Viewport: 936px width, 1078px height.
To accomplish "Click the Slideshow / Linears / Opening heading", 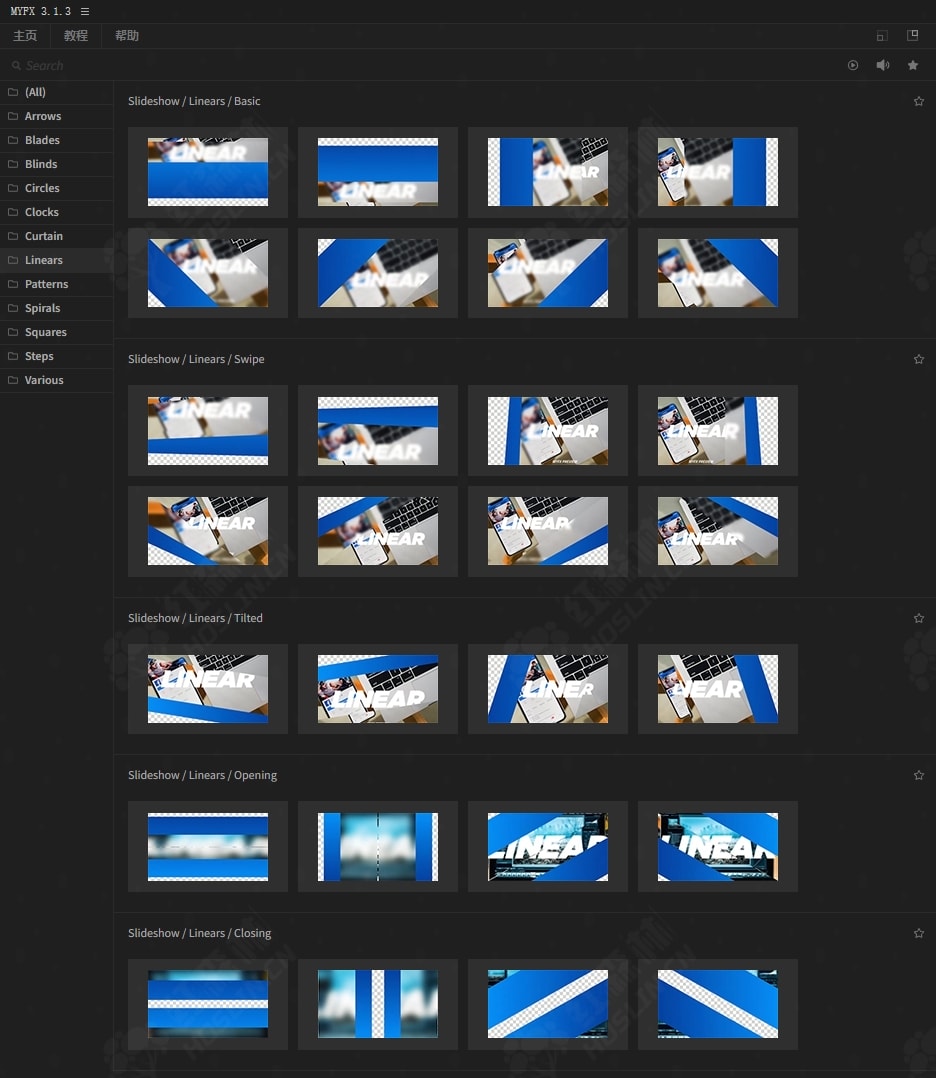I will pos(202,775).
